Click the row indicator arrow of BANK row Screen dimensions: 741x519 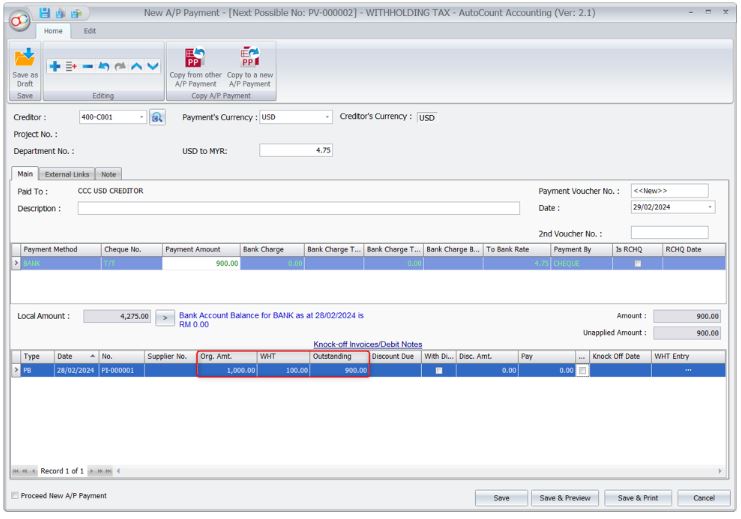pos(16,263)
